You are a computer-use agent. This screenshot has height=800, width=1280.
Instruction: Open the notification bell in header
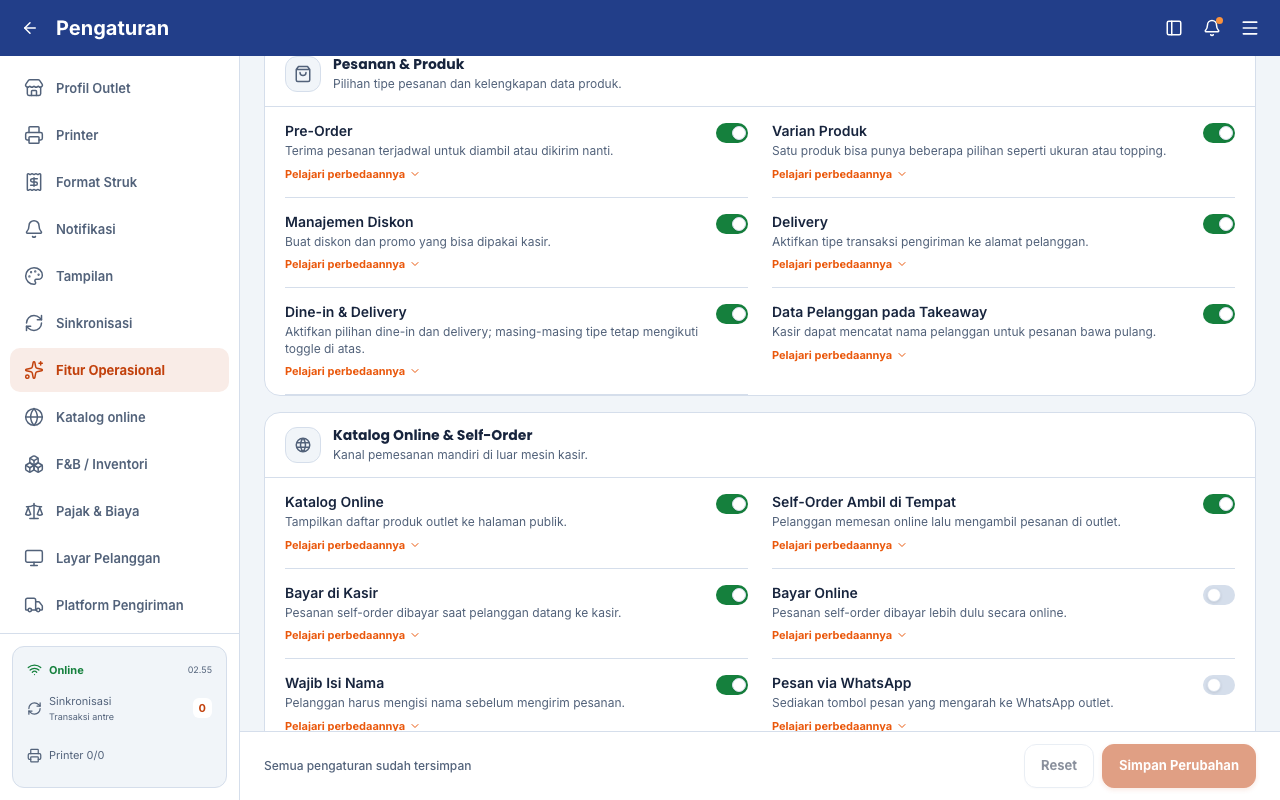pyautogui.click(x=1212, y=28)
